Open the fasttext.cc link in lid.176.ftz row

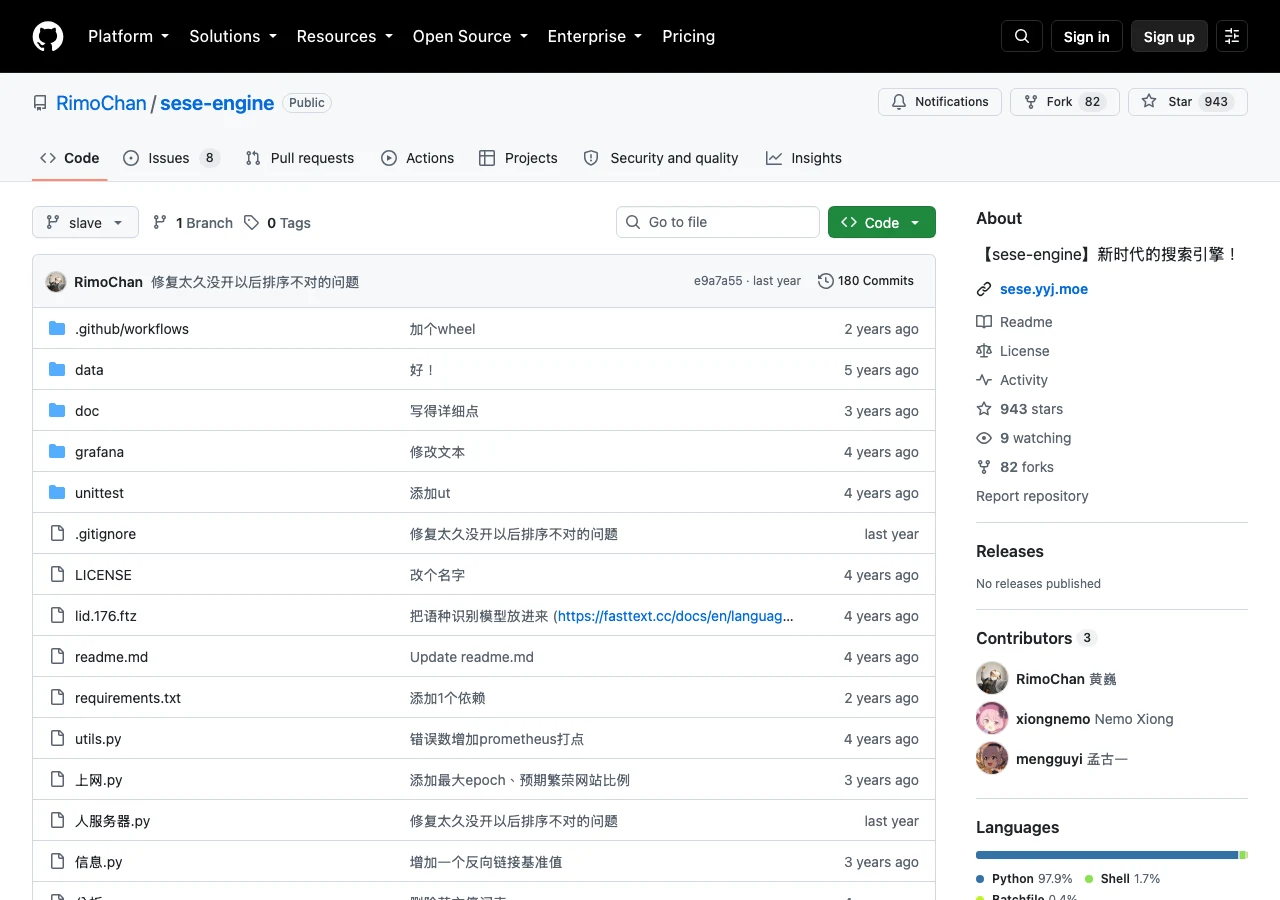click(676, 616)
